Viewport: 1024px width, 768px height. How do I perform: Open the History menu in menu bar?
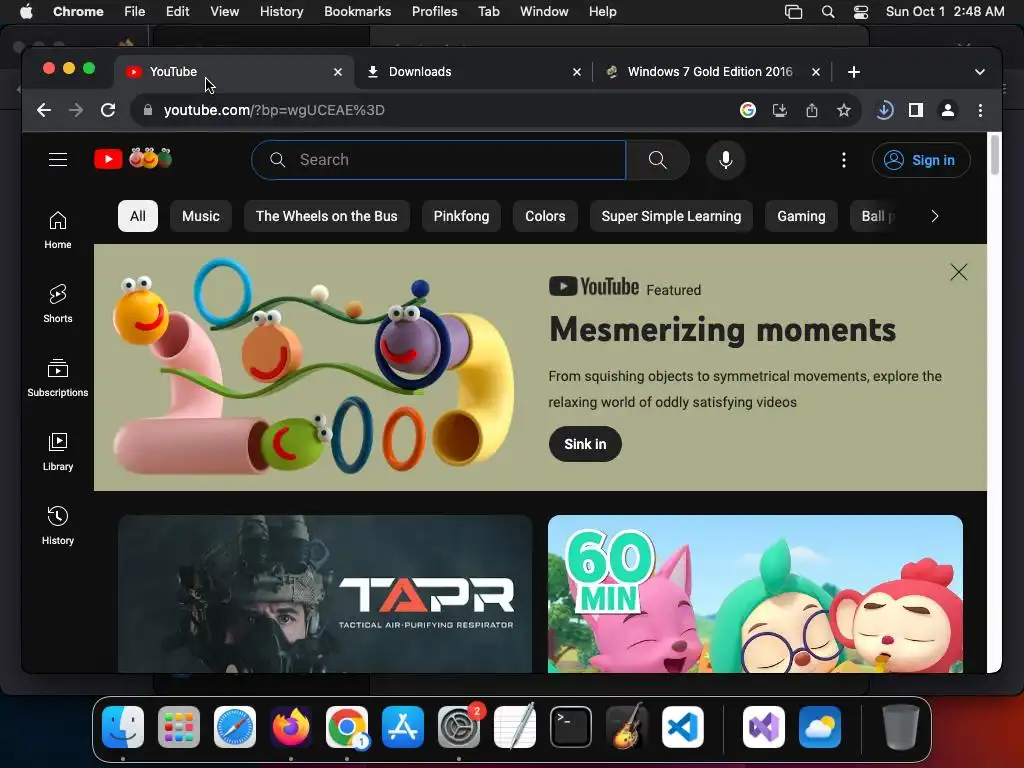coord(281,12)
